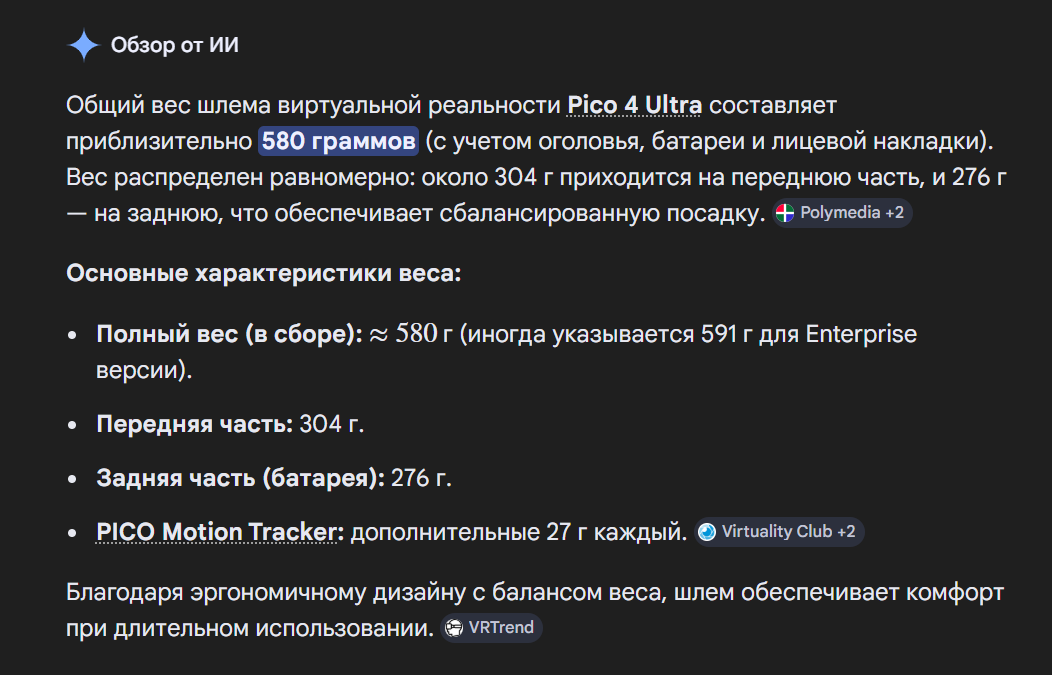Click the VRTrend source favicon
This screenshot has height=675, width=1052.
(x=454, y=628)
